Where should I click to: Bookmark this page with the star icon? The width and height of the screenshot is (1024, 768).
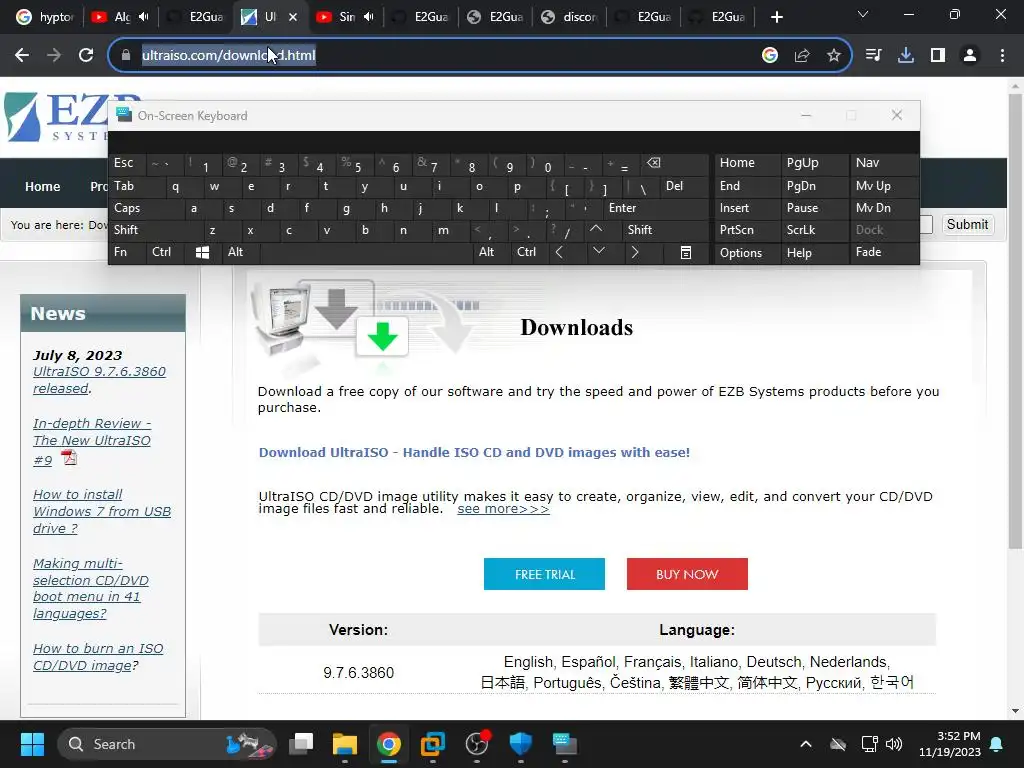click(833, 56)
